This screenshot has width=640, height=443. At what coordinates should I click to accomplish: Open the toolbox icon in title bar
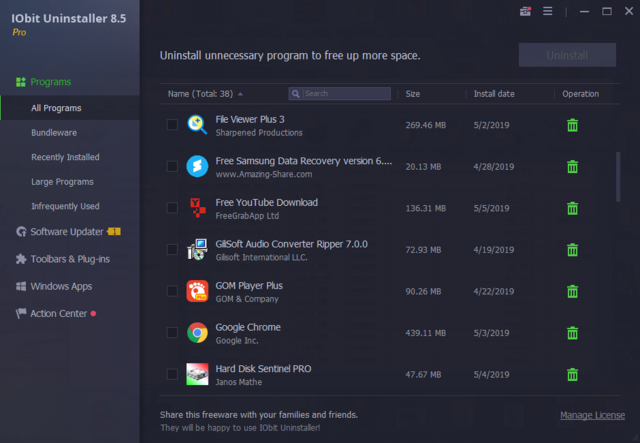pyautogui.click(x=525, y=11)
